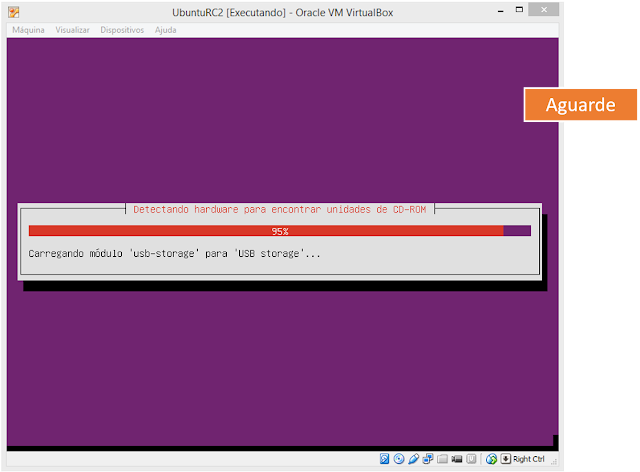The width and height of the screenshot is (640, 472).
Task: Click the shared folders status icon
Action: 442,459
